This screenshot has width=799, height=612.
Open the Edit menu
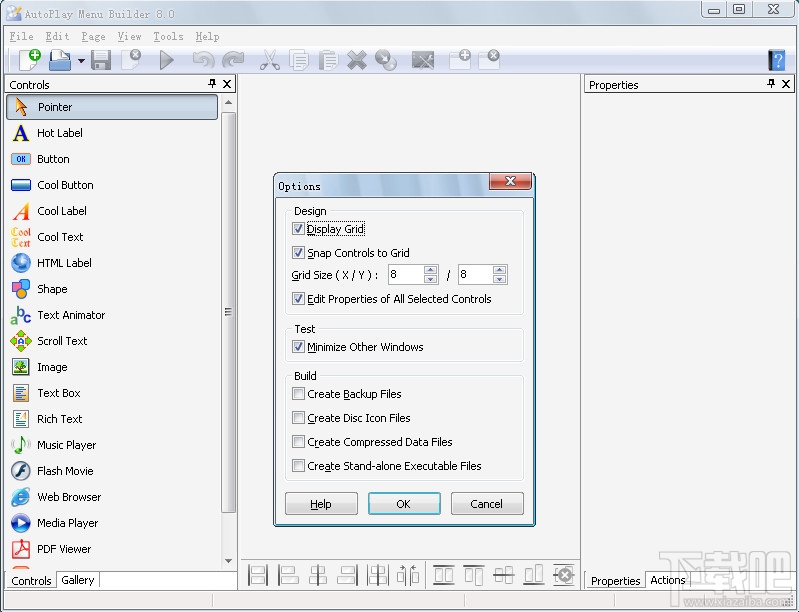coord(58,37)
